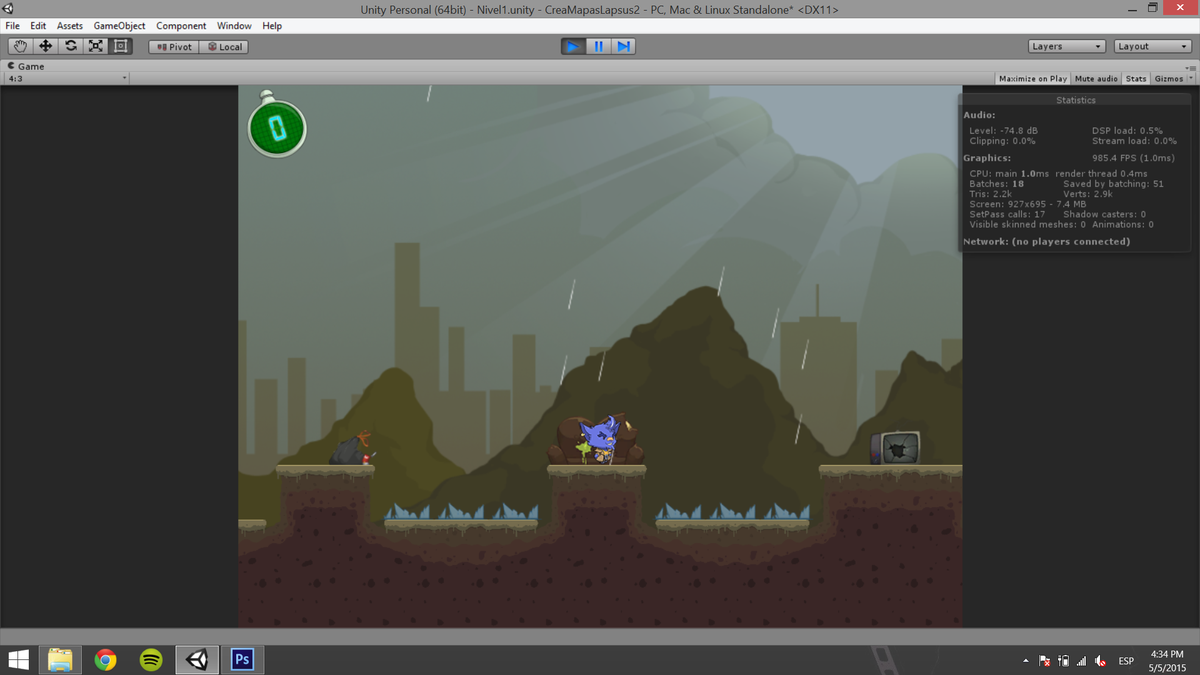The height and width of the screenshot is (675, 1200).
Task: Open the Layers dropdown
Action: pos(1067,47)
